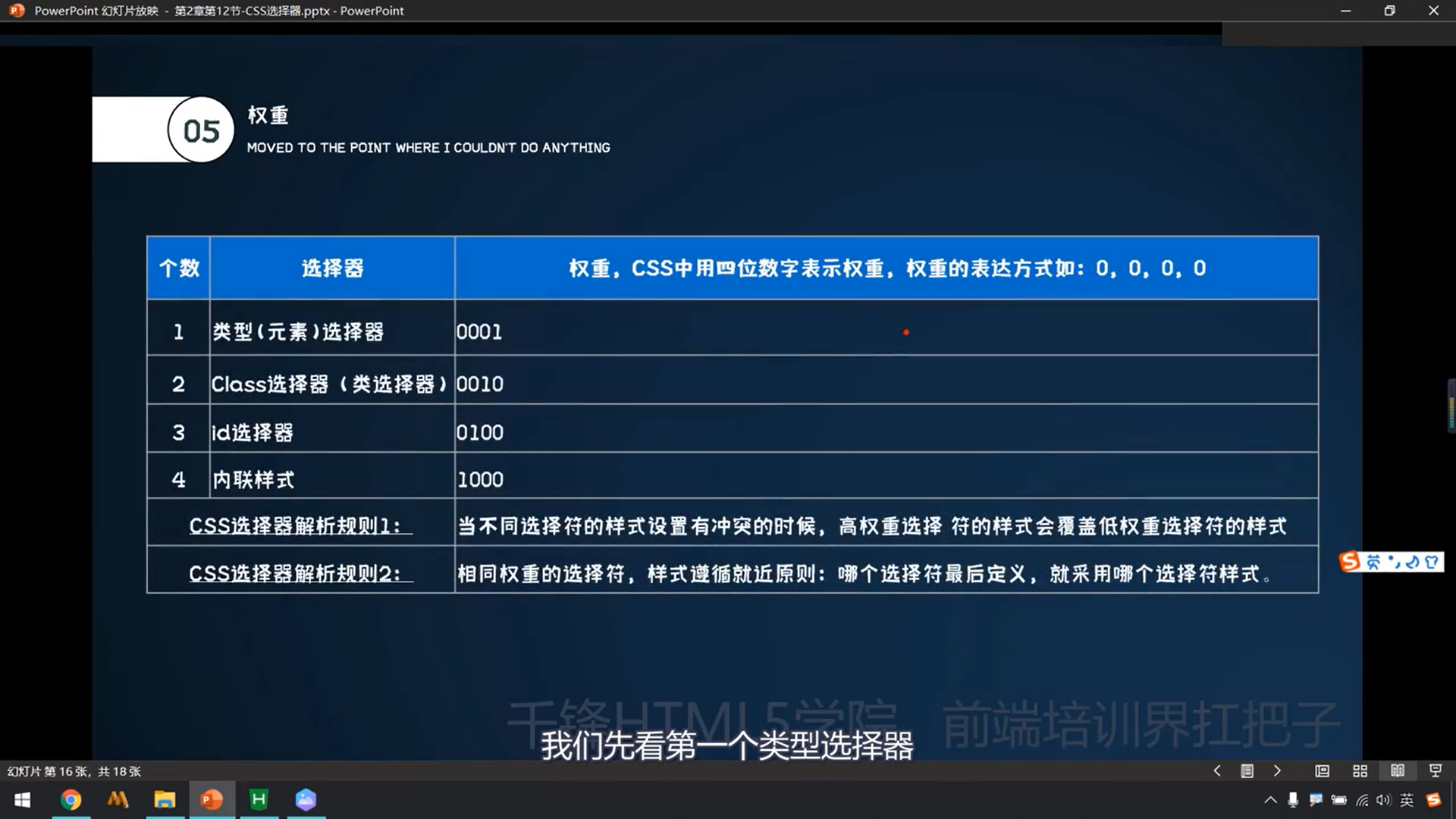
Task: Click the CSS选择器解析规则1 underlined text
Action: [300, 526]
